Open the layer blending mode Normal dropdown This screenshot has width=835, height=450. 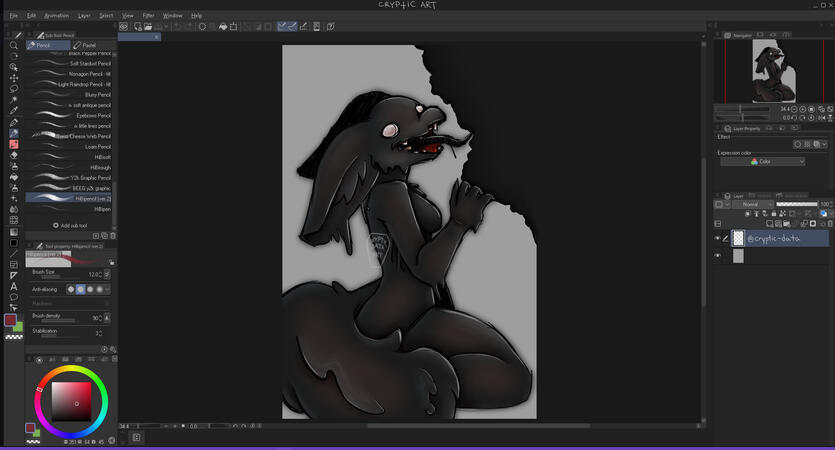point(750,204)
